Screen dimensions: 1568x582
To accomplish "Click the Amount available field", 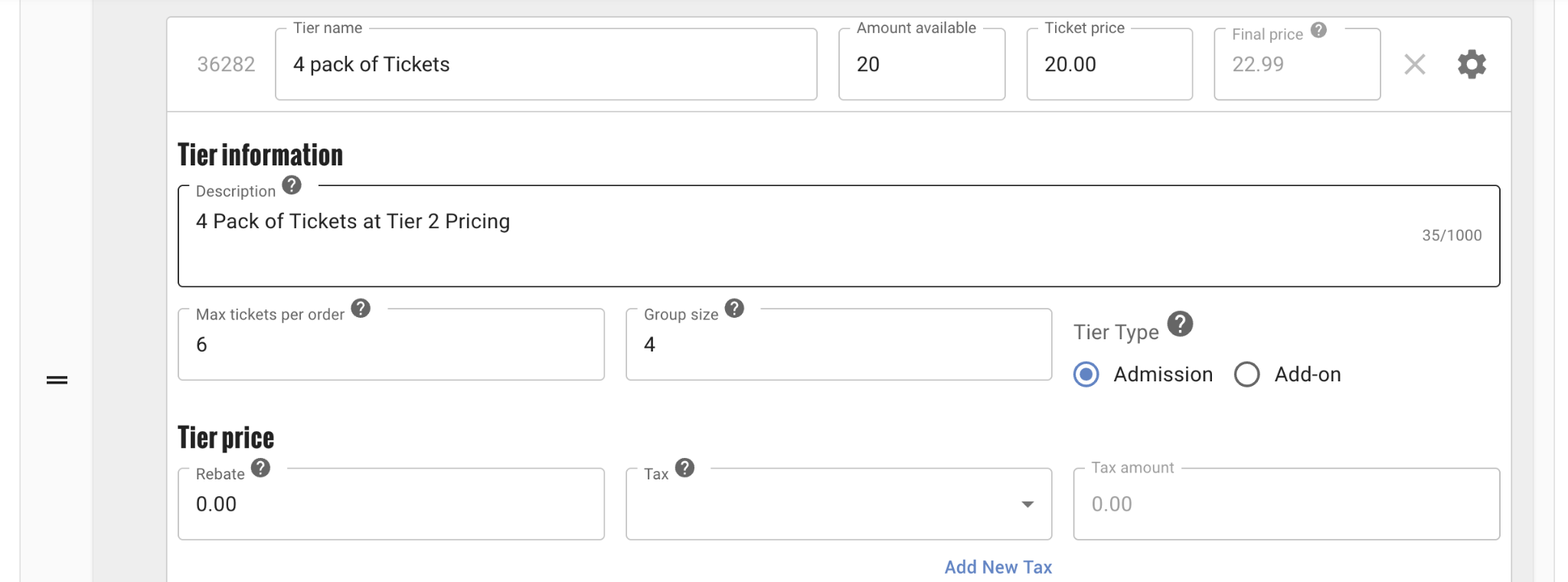I will coord(921,64).
